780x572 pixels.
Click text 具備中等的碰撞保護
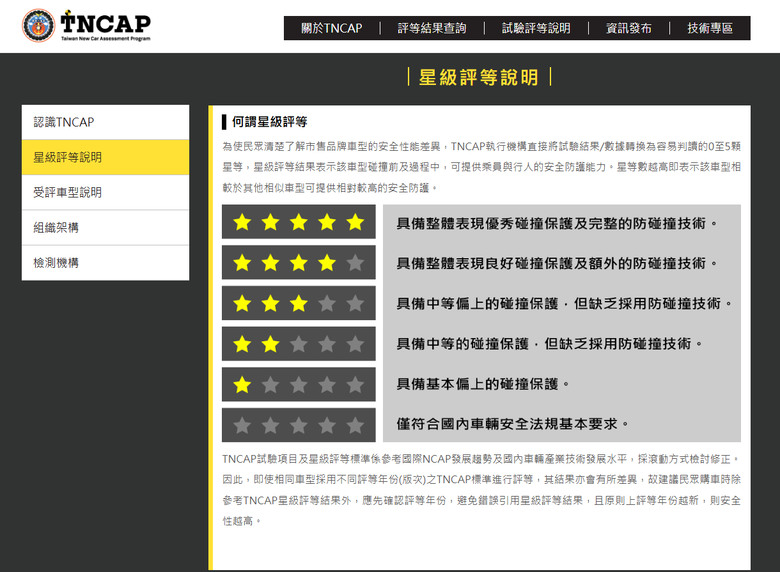point(462,344)
